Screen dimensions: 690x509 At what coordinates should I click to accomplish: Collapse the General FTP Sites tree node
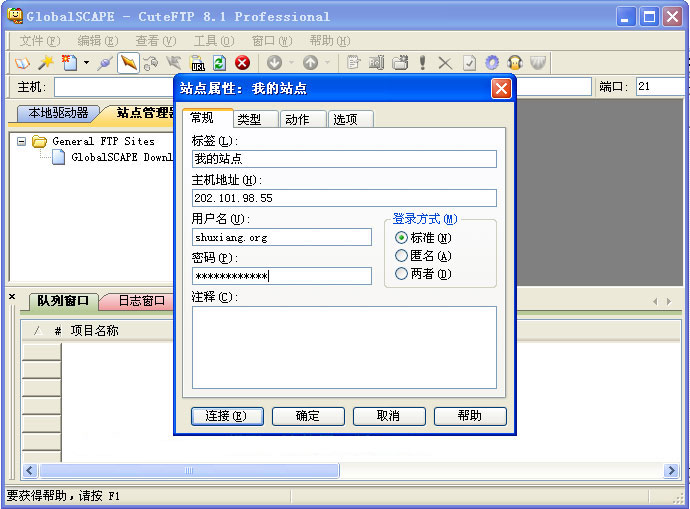pos(22,142)
